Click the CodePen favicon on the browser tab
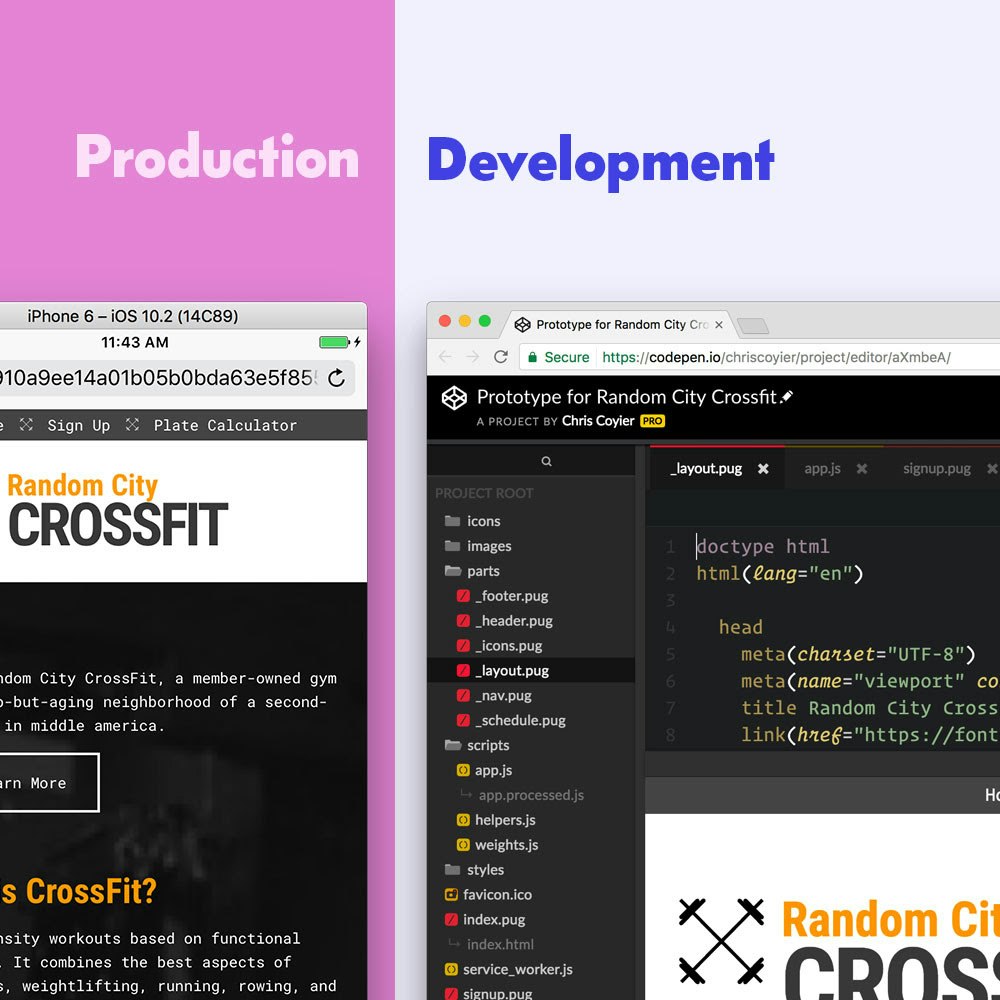Image resolution: width=1000 pixels, height=1000 pixels. [x=522, y=325]
